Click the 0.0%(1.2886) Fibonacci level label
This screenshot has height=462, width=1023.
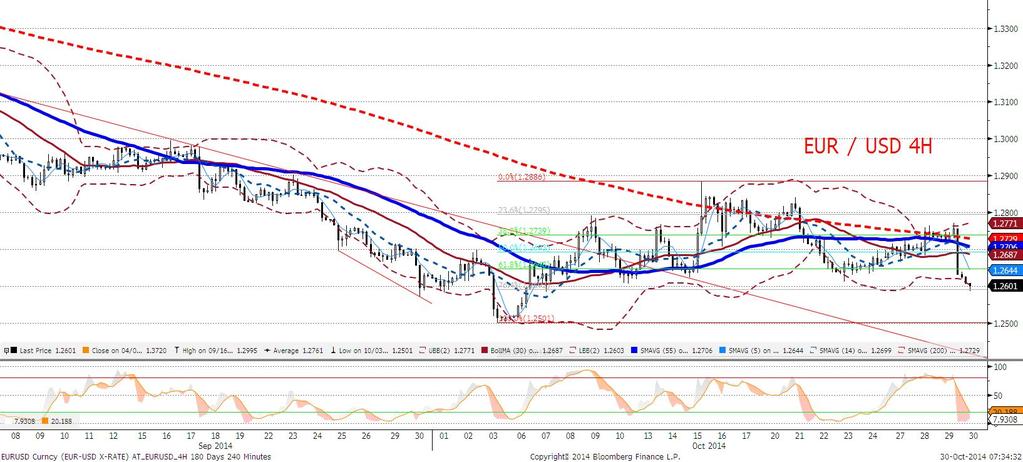pyautogui.click(x=521, y=177)
